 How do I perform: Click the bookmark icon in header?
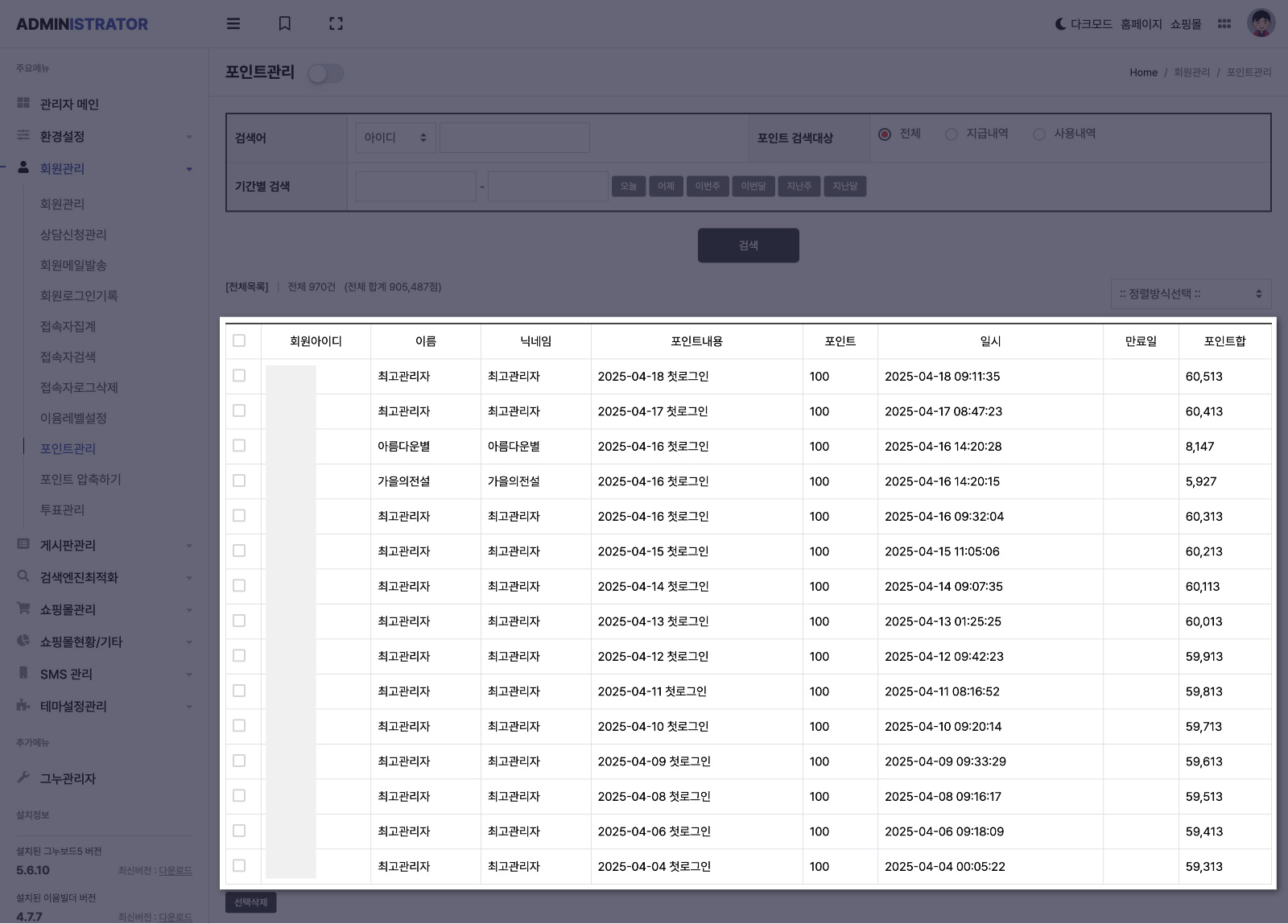click(285, 23)
